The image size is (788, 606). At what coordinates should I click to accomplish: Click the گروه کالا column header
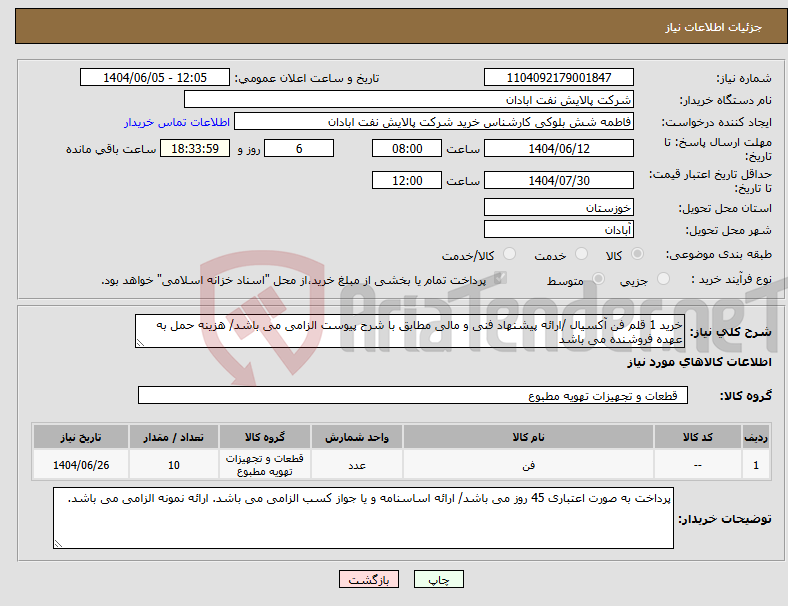point(265,437)
